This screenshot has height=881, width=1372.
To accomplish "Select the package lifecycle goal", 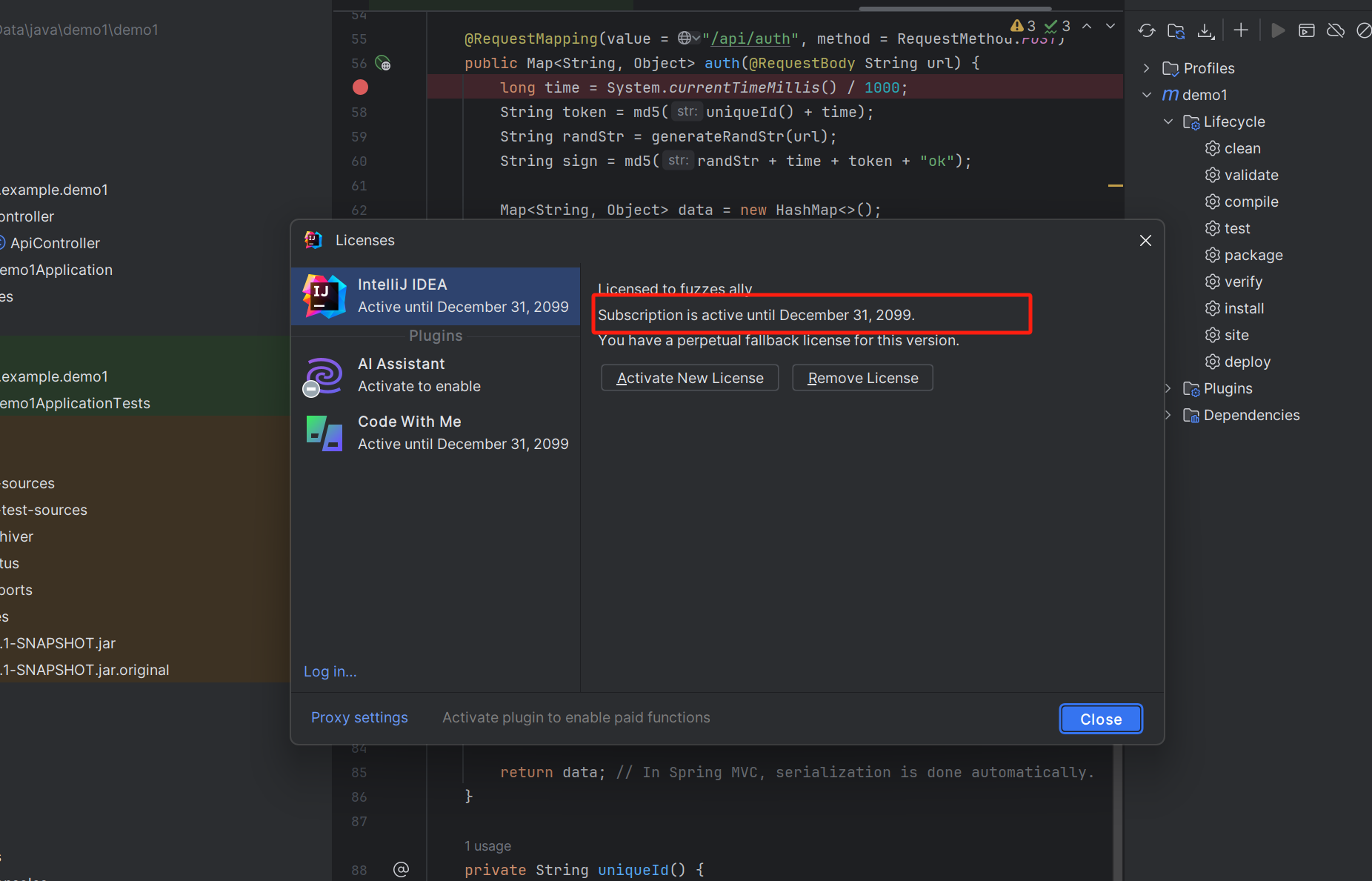I will [x=1244, y=255].
